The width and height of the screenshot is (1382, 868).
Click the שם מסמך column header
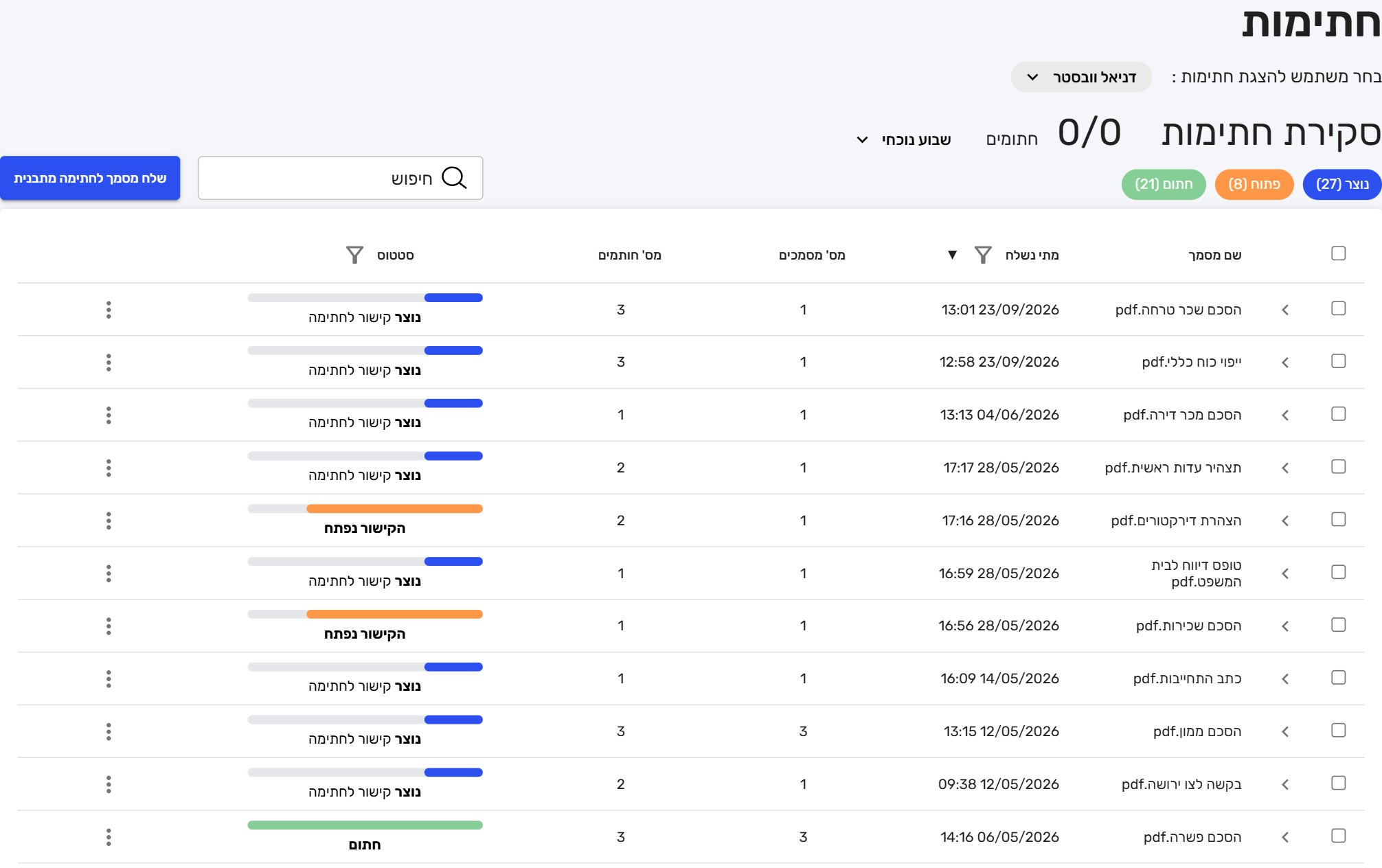(1214, 255)
